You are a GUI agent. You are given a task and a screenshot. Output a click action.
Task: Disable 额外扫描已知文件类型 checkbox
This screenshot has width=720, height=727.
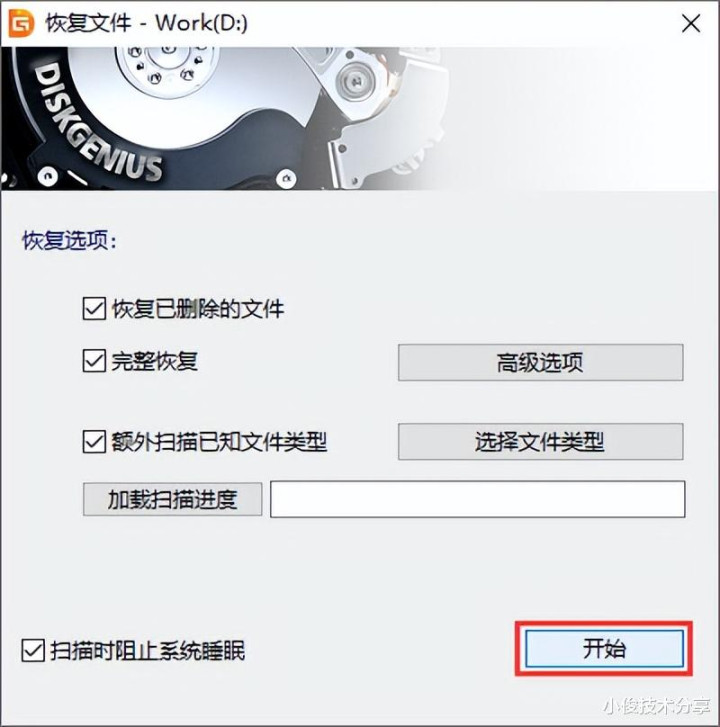94,441
